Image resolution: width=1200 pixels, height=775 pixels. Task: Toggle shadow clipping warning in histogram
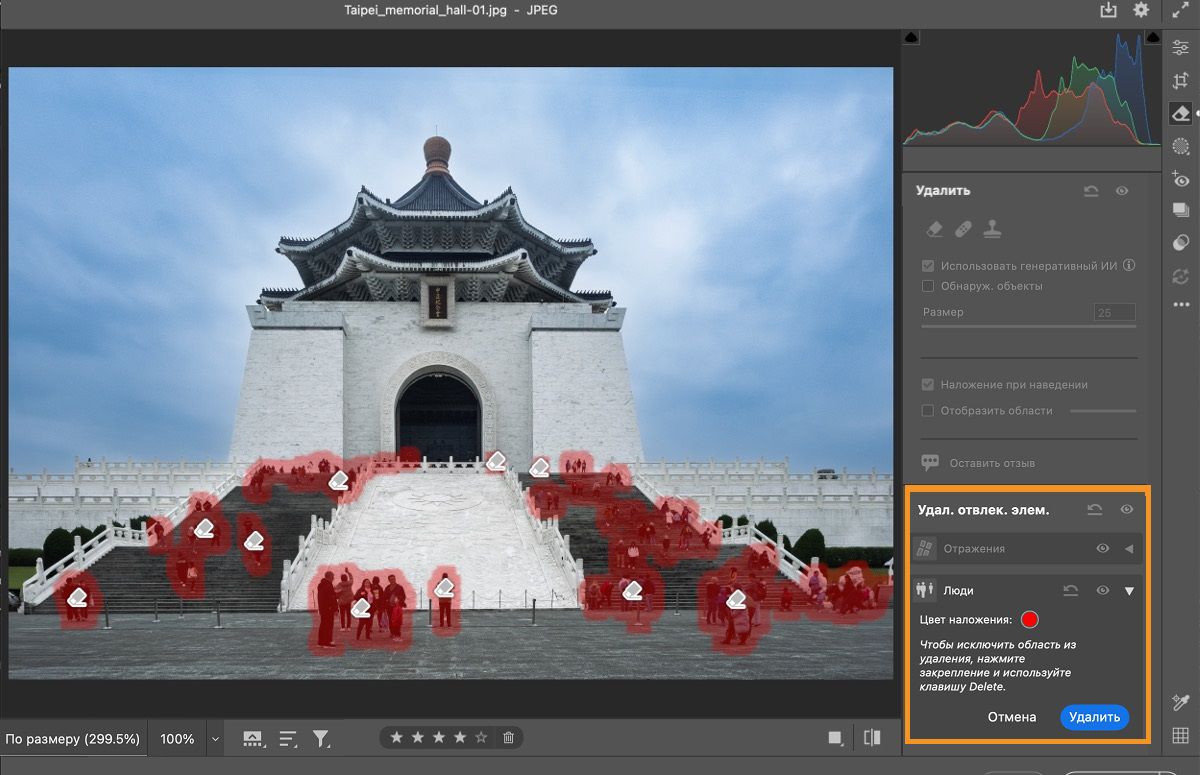[911, 37]
